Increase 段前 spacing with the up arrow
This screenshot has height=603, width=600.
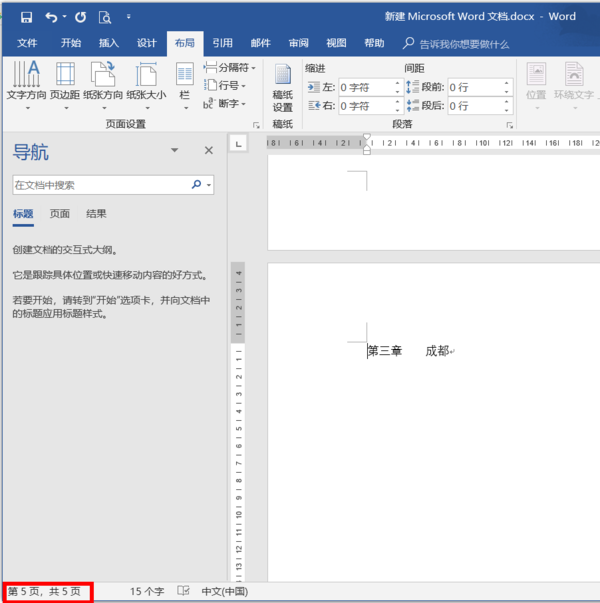tap(507, 83)
